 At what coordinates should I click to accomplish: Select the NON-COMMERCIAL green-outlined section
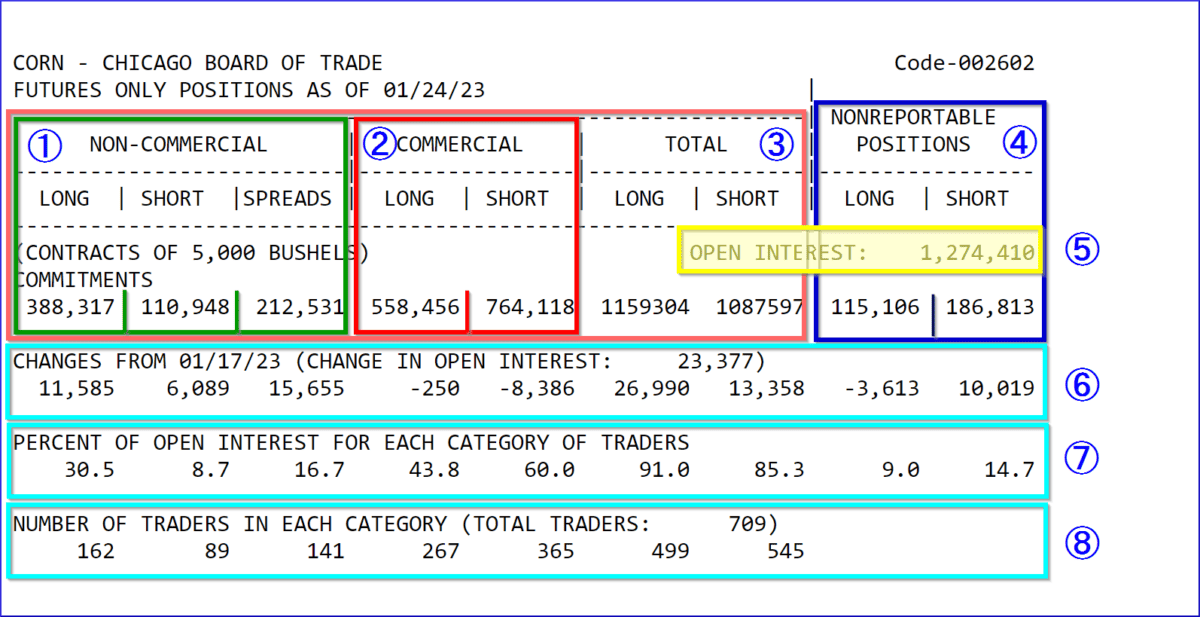(x=180, y=220)
